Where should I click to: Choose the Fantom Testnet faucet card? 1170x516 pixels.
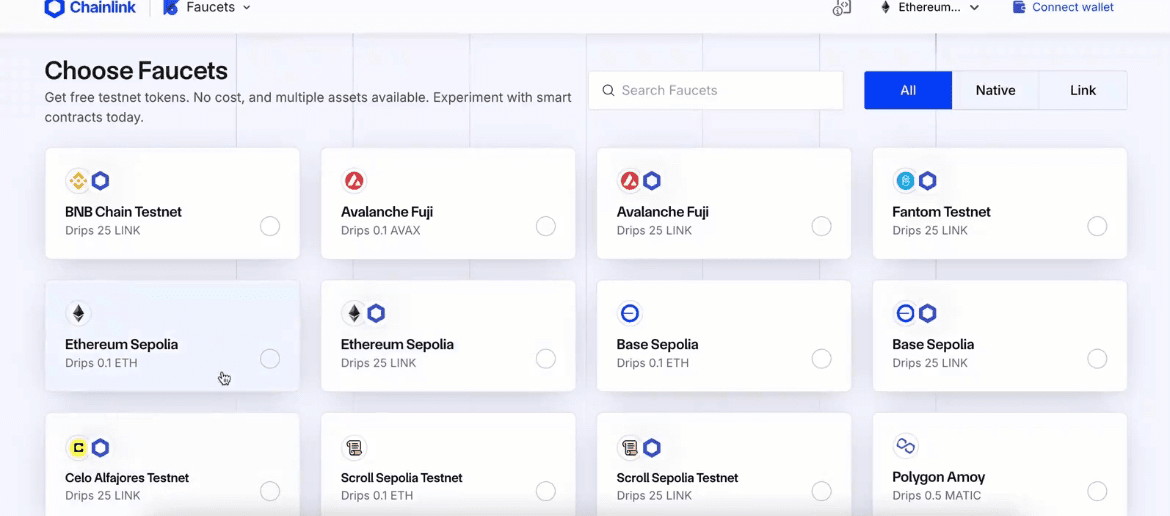999,204
